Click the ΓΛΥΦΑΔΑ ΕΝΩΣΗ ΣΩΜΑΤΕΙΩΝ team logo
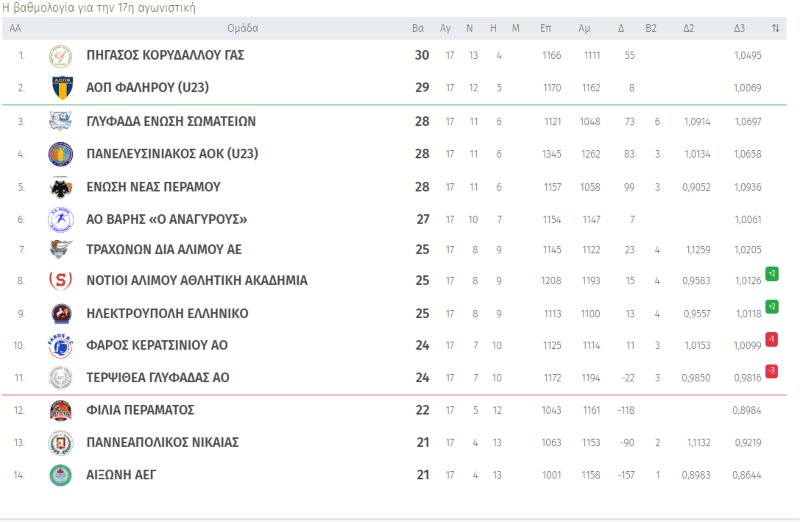 [x=60, y=121]
